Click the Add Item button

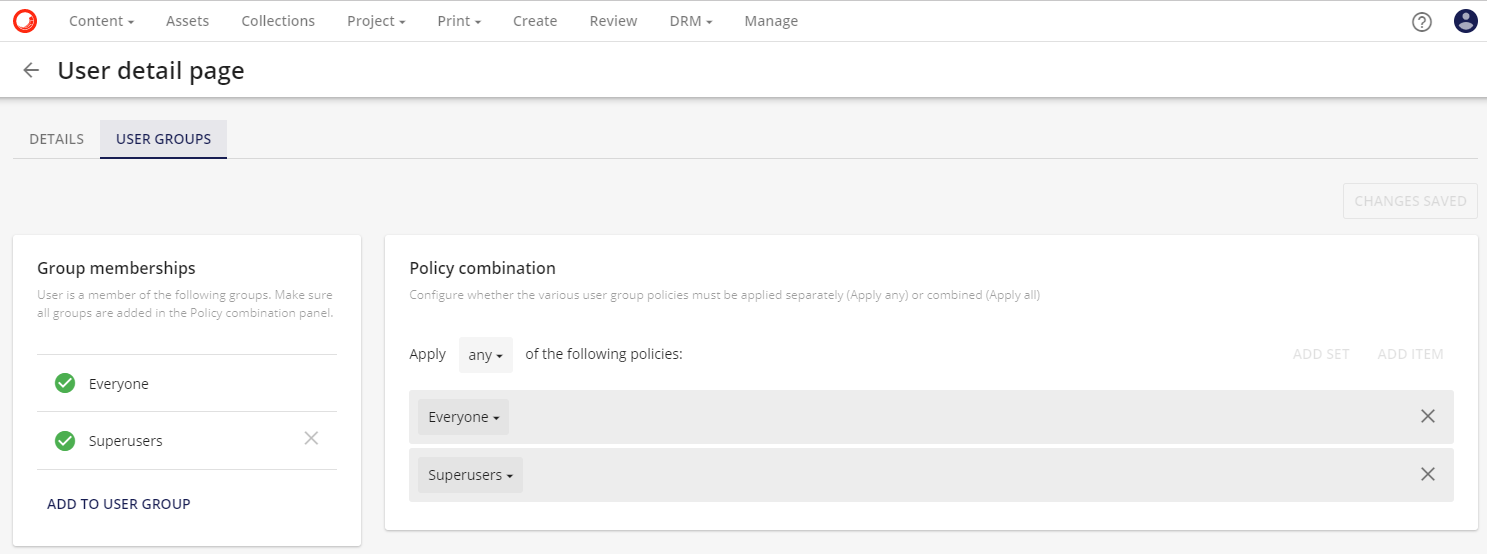pos(1410,354)
